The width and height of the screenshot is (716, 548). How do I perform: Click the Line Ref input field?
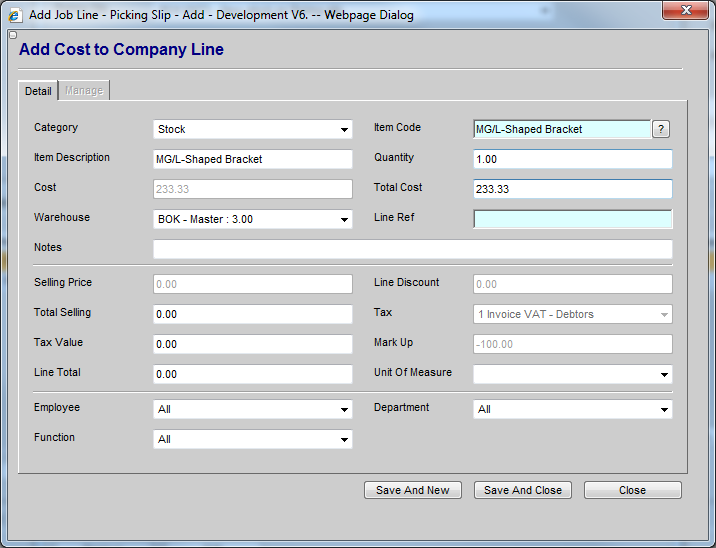point(572,219)
